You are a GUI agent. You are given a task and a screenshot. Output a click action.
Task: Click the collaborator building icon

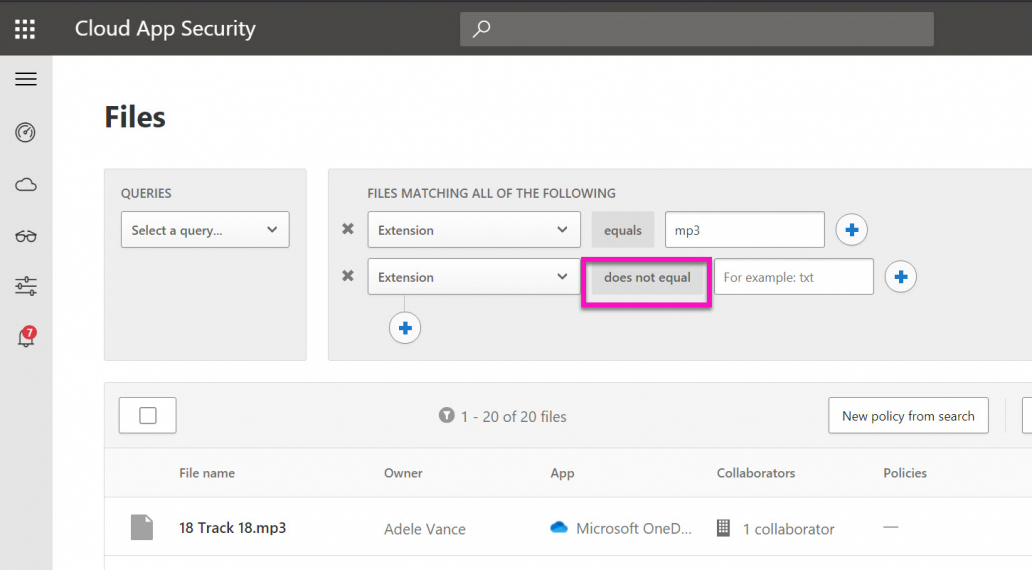723,528
